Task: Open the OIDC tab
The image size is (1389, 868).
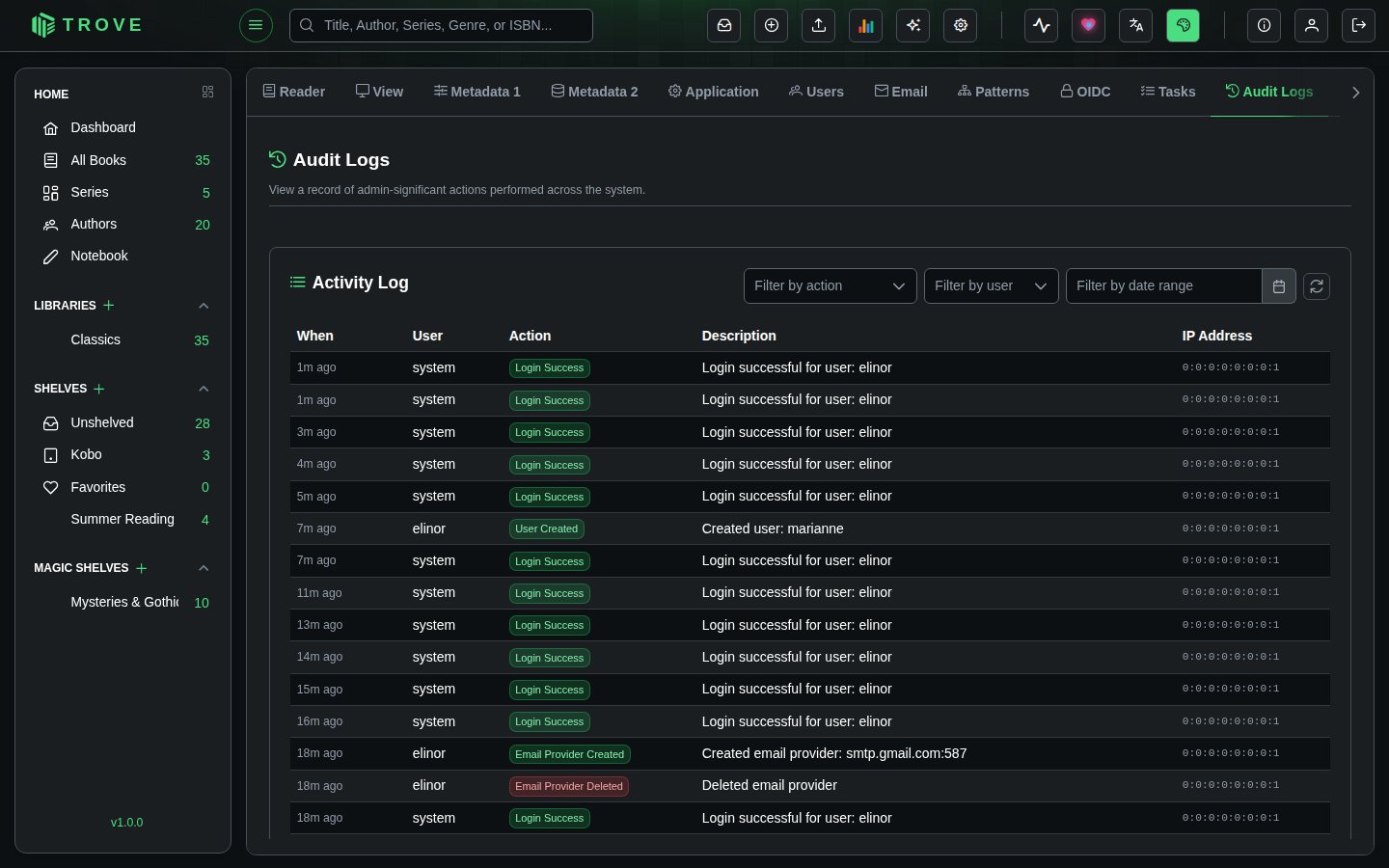Action: pos(1085,92)
